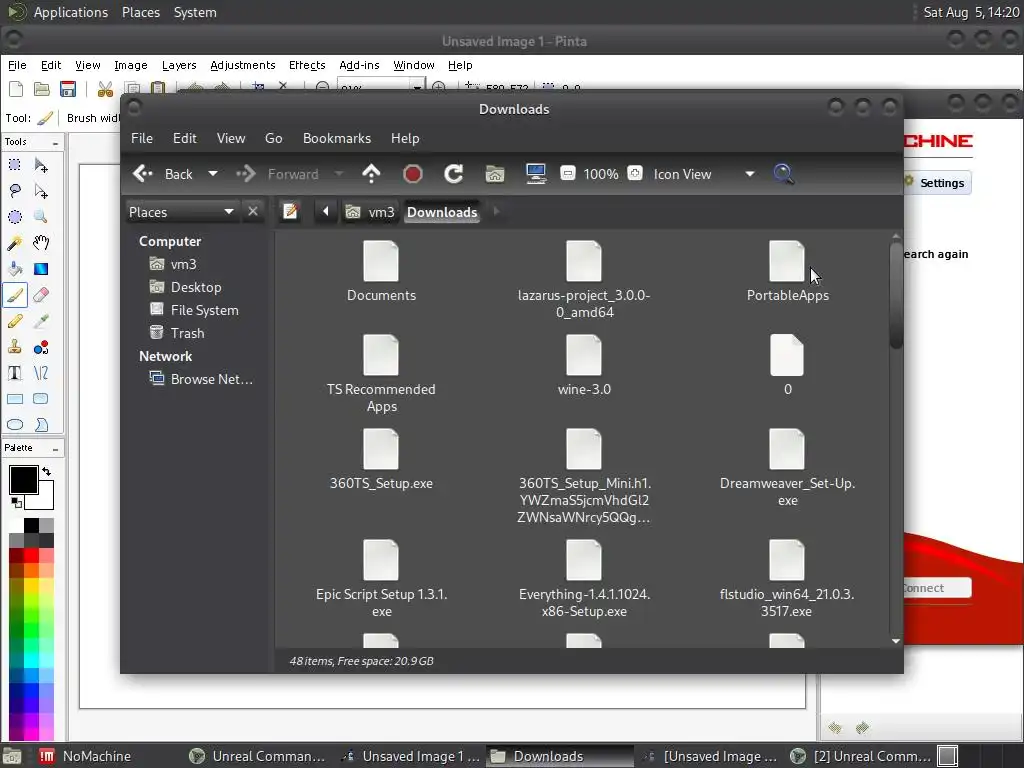Select the Pan hand tool in Pinta
This screenshot has width=1024, height=768.
(40, 243)
